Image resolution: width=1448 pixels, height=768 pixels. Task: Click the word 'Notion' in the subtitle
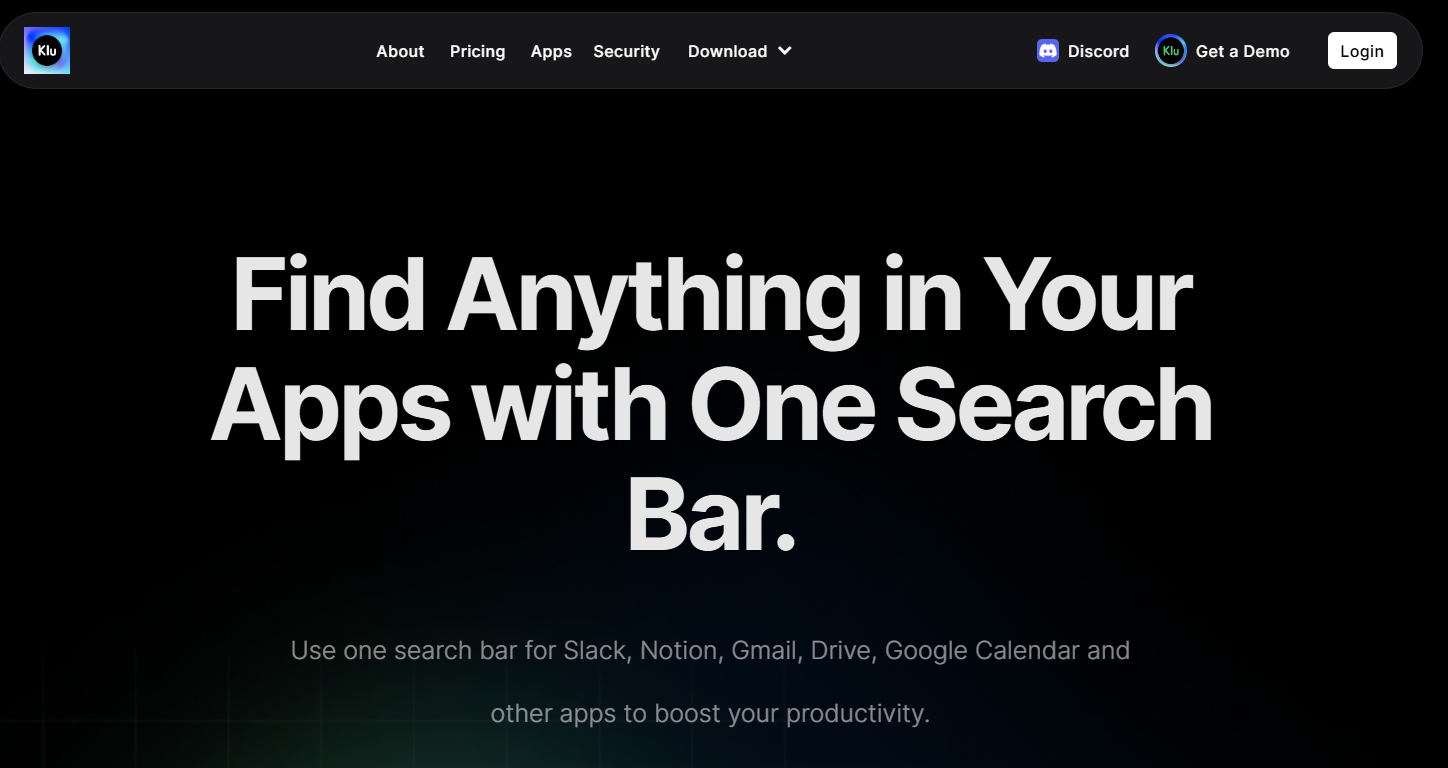coord(679,650)
